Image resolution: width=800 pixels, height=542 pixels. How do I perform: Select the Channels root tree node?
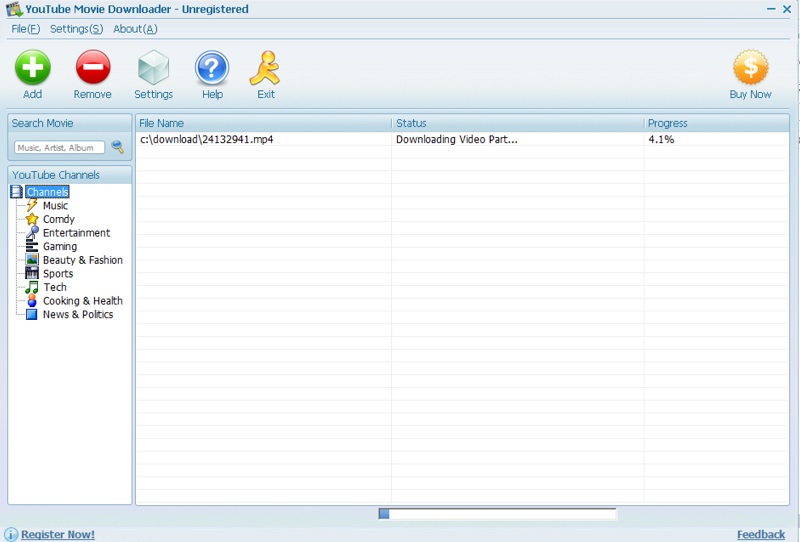click(x=47, y=192)
